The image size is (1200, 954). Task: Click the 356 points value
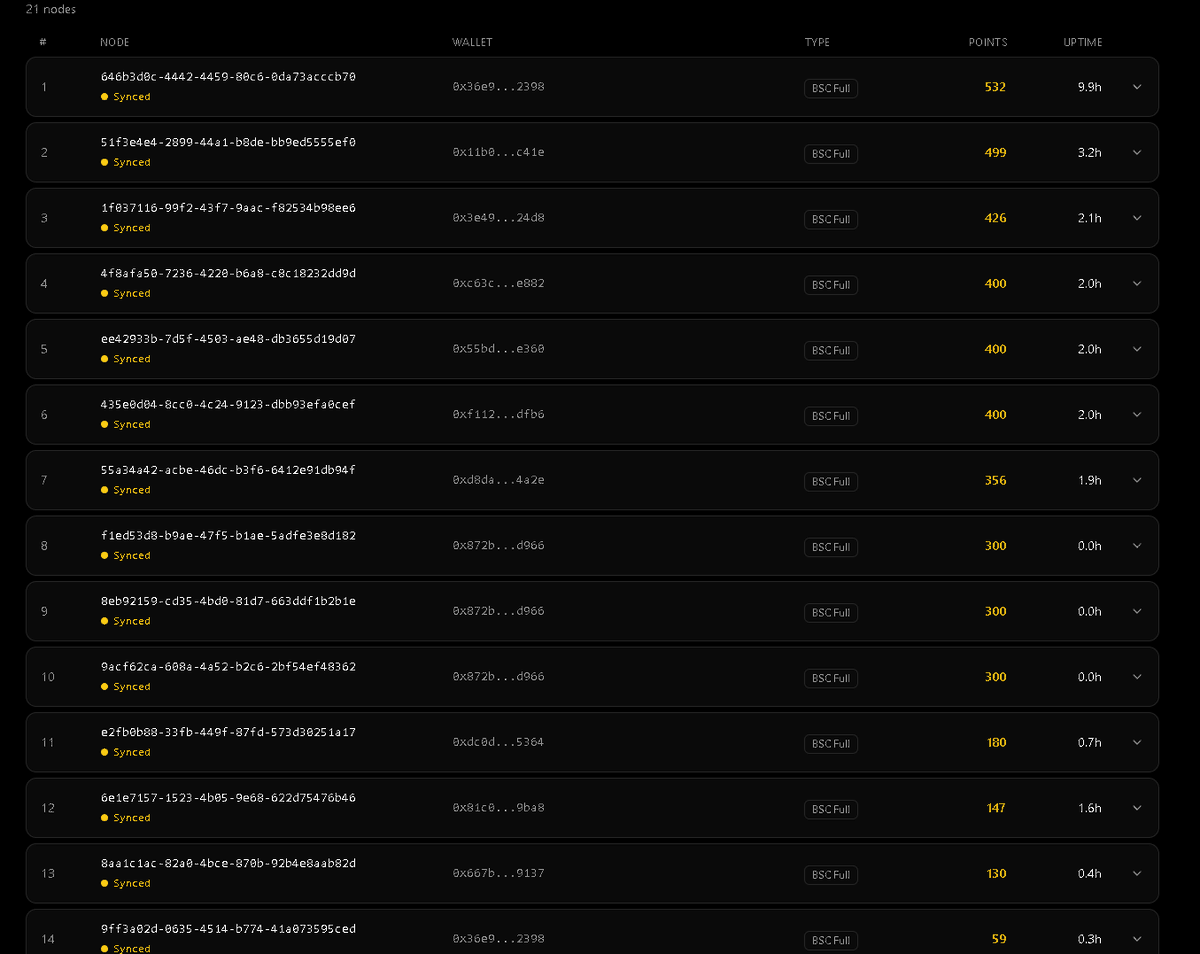995,480
